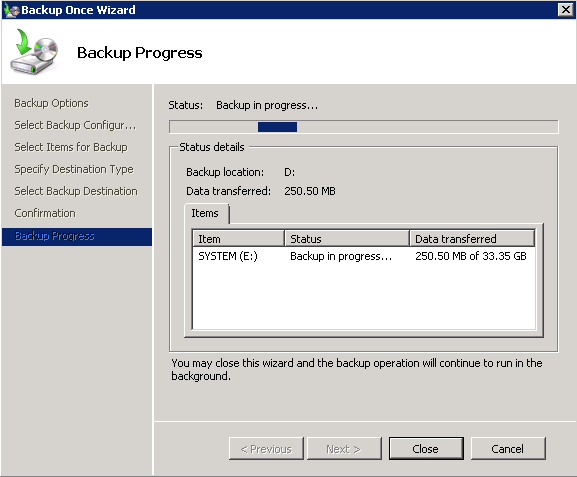The width and height of the screenshot is (577, 477).
Task: Open the Backup Options step
Action: 52,103
